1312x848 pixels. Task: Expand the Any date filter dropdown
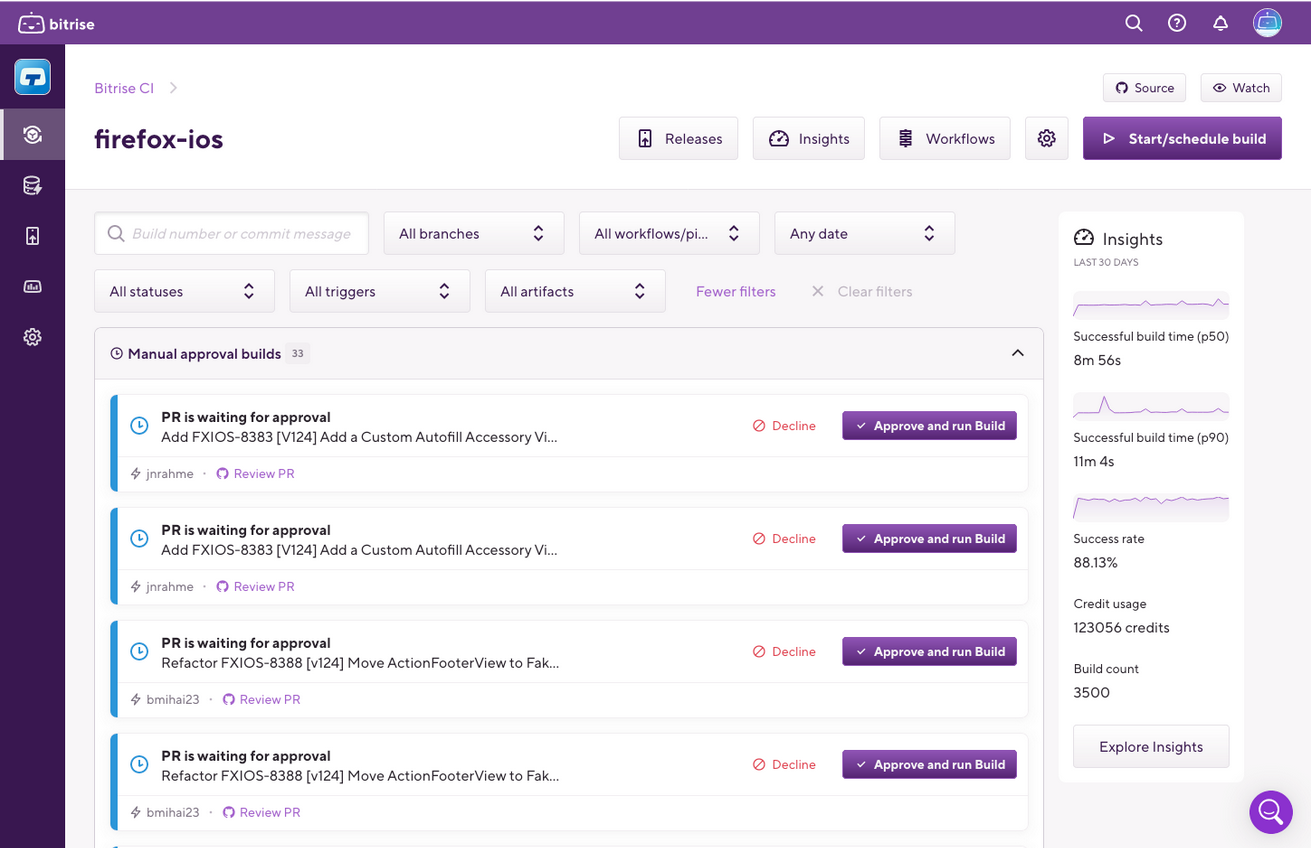click(x=864, y=232)
